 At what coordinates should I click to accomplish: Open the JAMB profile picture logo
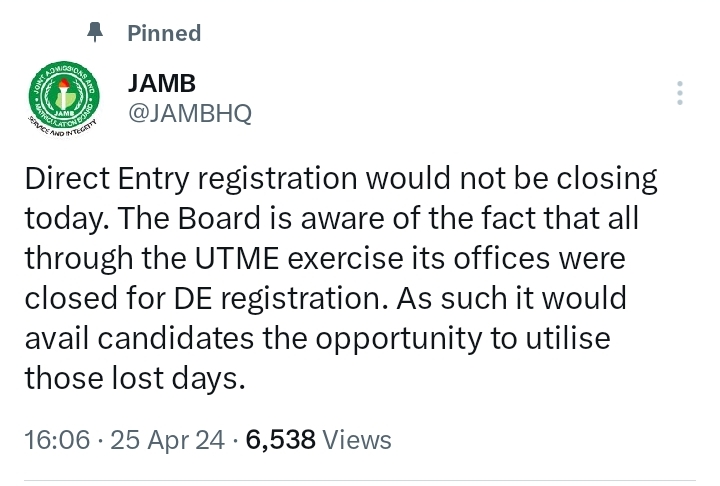tap(64, 98)
